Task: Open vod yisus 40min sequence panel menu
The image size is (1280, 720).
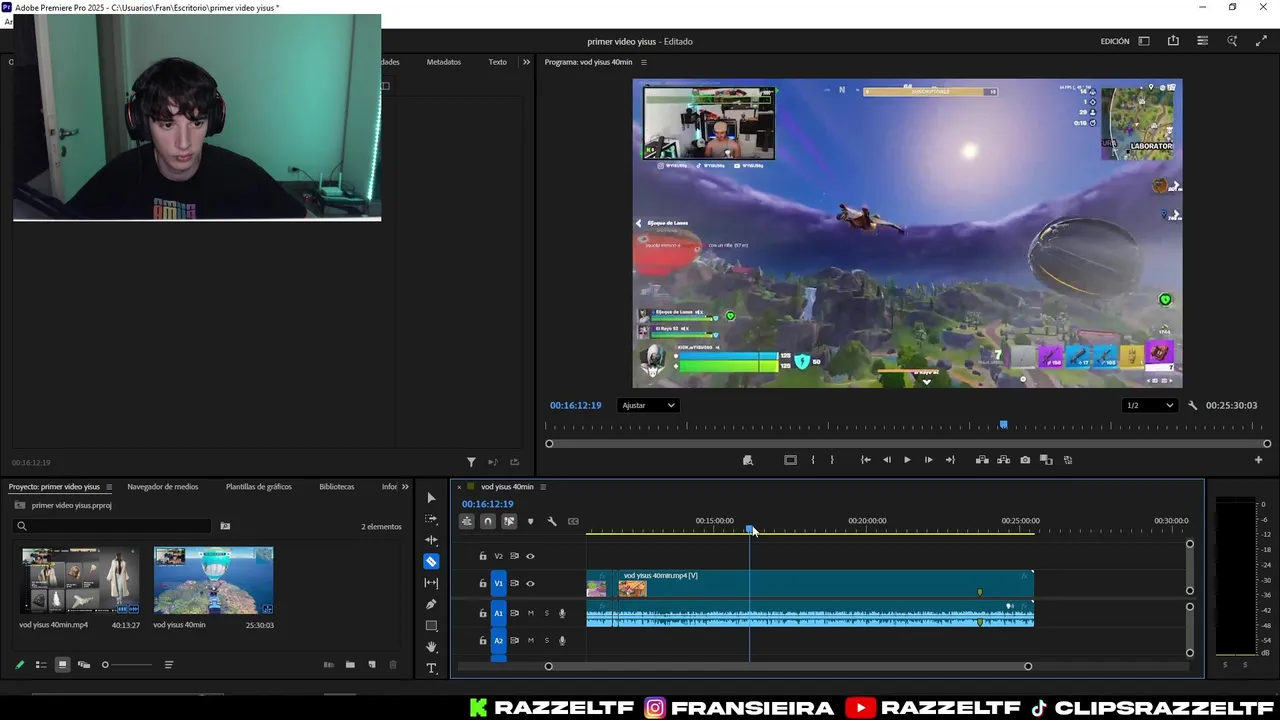Action: 543,487
